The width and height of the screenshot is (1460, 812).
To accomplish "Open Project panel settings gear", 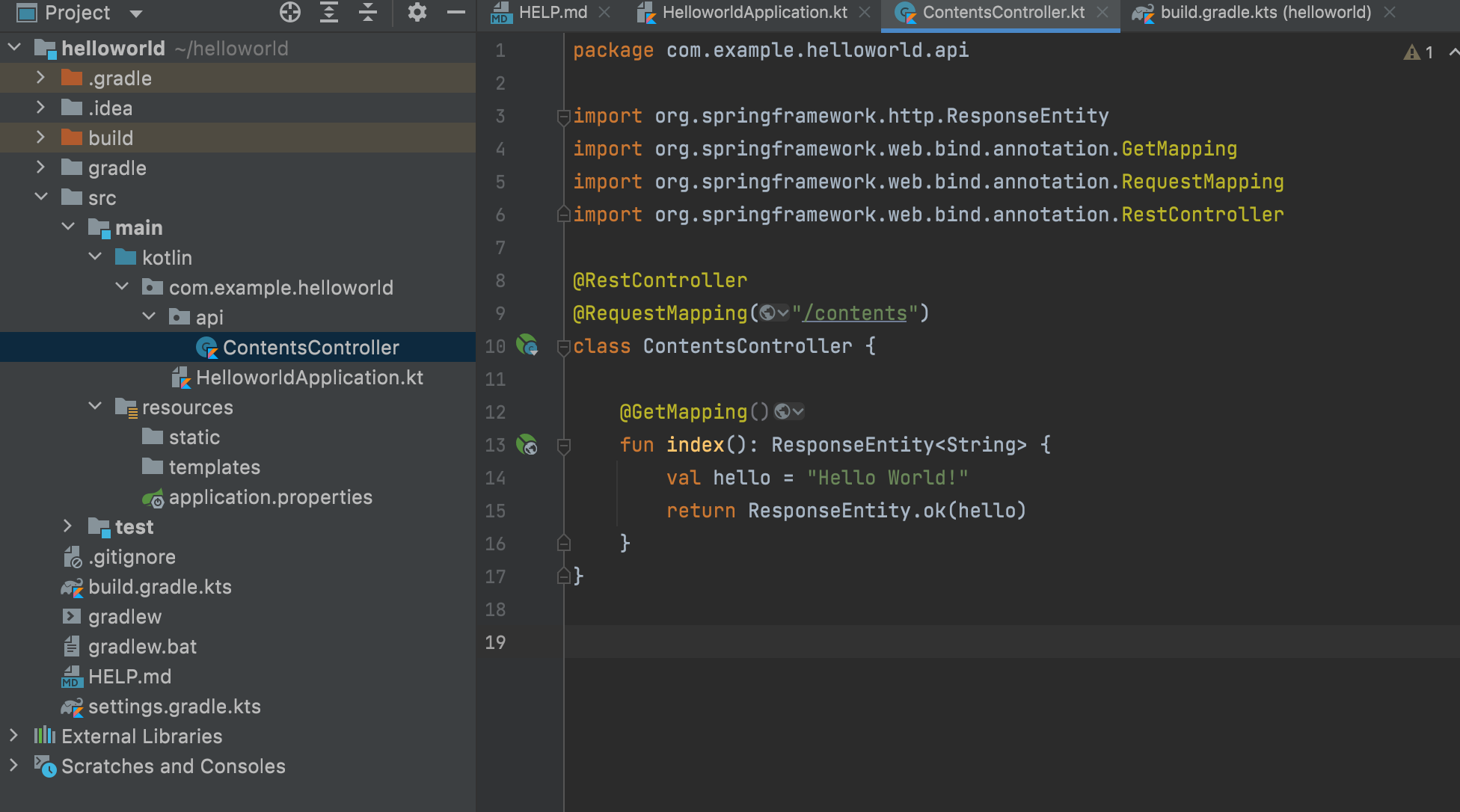I will tap(417, 12).
